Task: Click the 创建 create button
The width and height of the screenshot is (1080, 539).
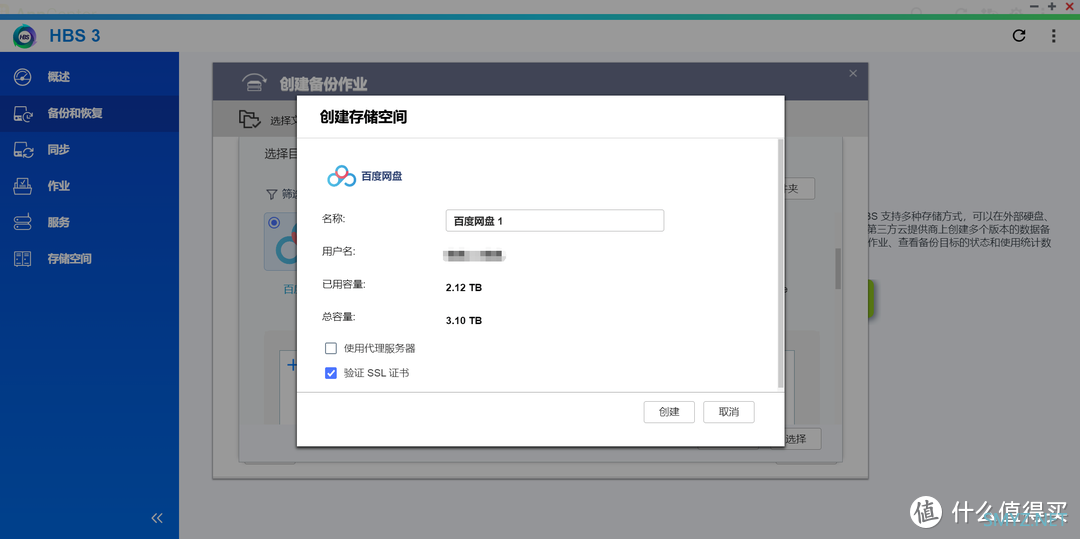Action: 669,412
